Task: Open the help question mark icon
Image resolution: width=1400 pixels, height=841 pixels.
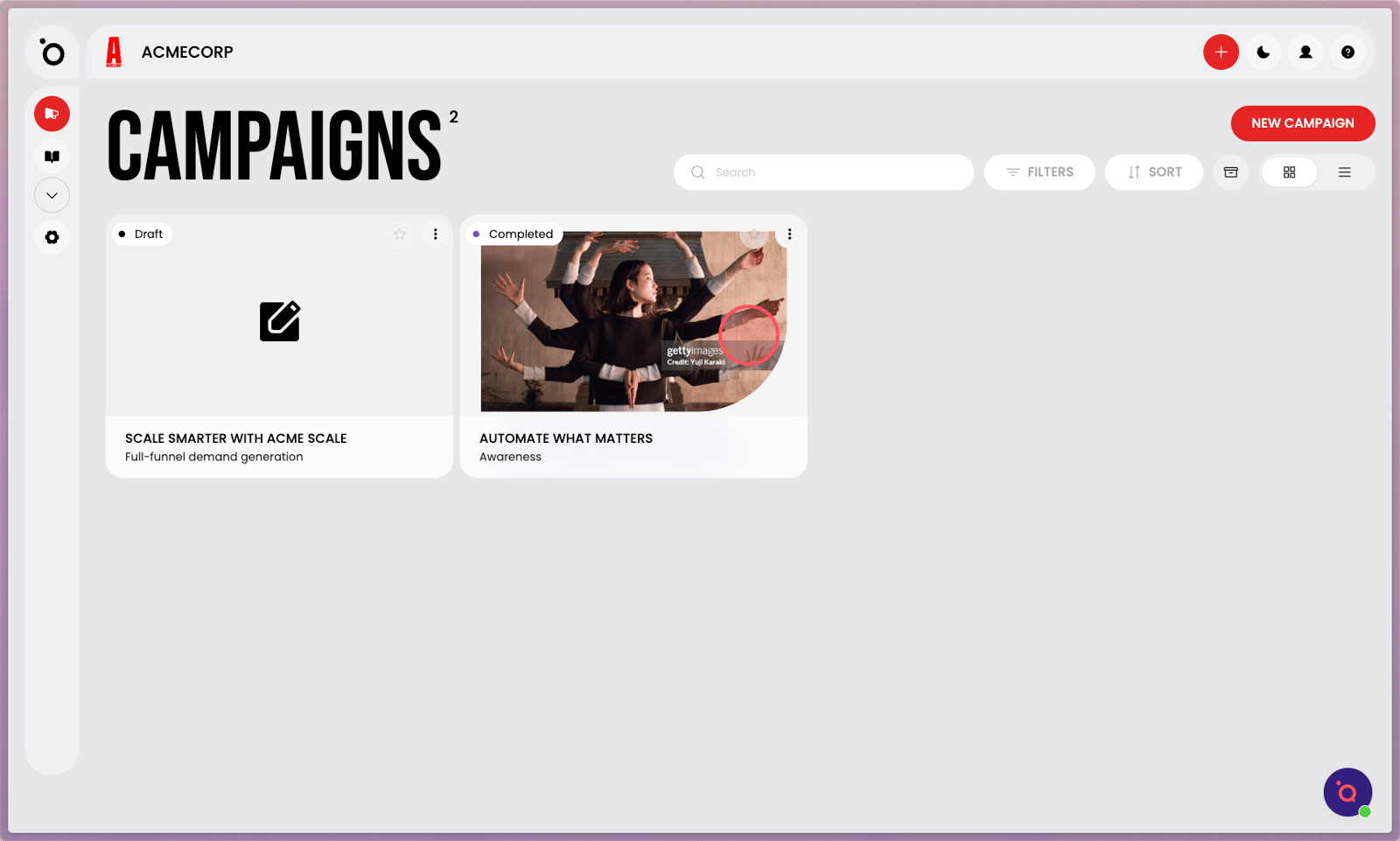Action: pyautogui.click(x=1347, y=53)
